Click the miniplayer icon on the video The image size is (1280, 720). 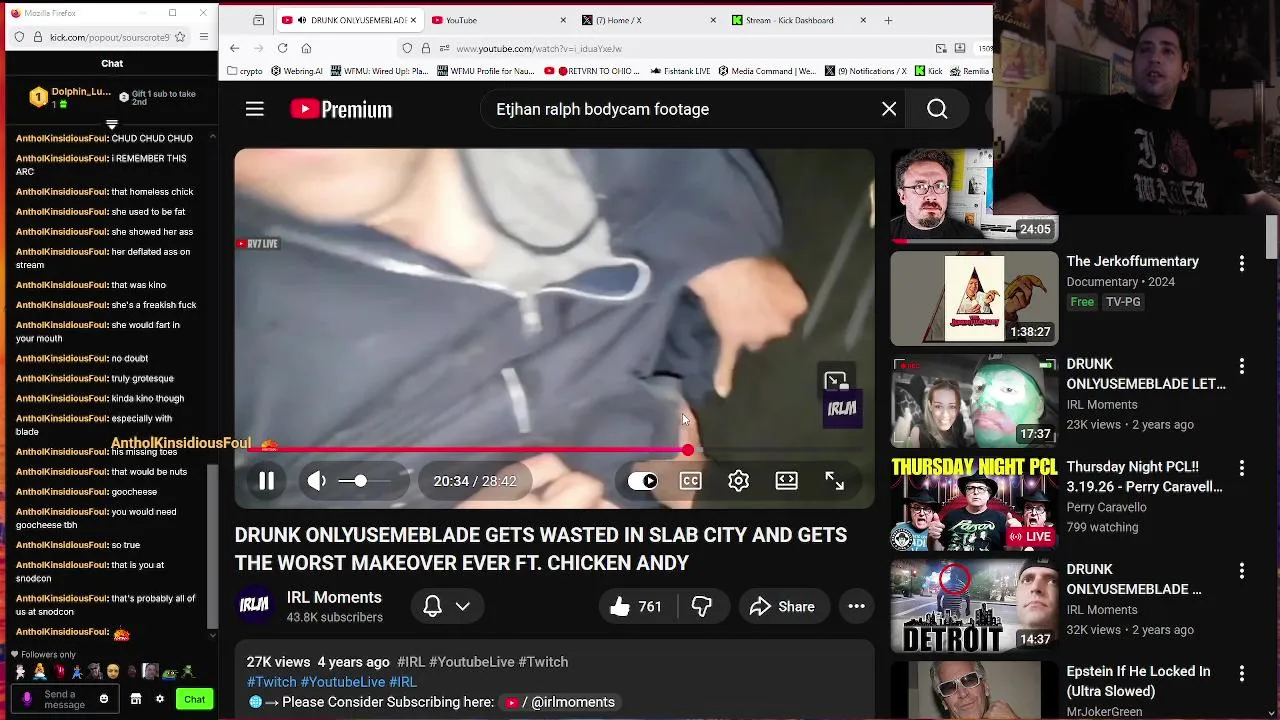click(x=835, y=381)
